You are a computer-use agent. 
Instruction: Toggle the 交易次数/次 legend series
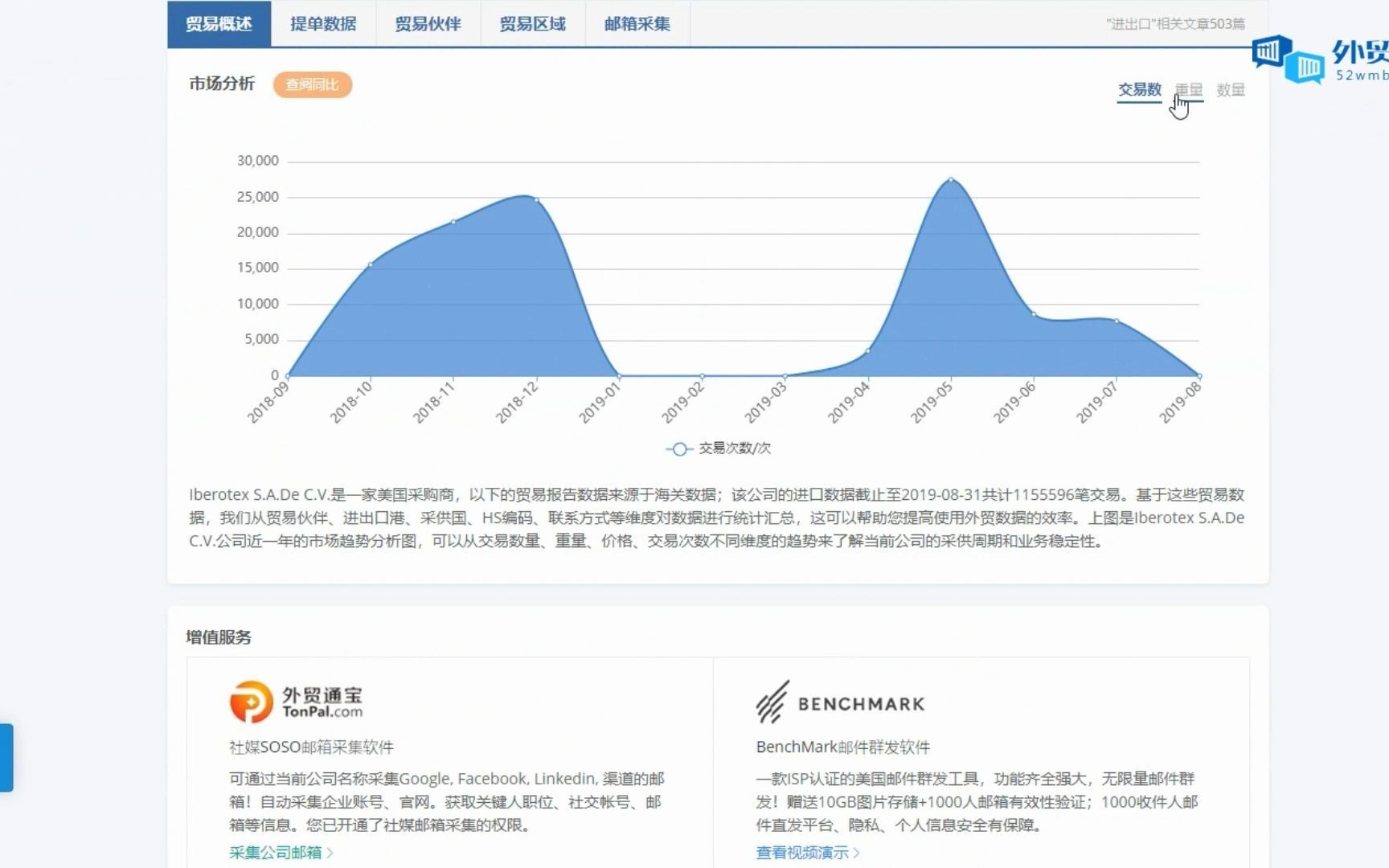click(718, 448)
